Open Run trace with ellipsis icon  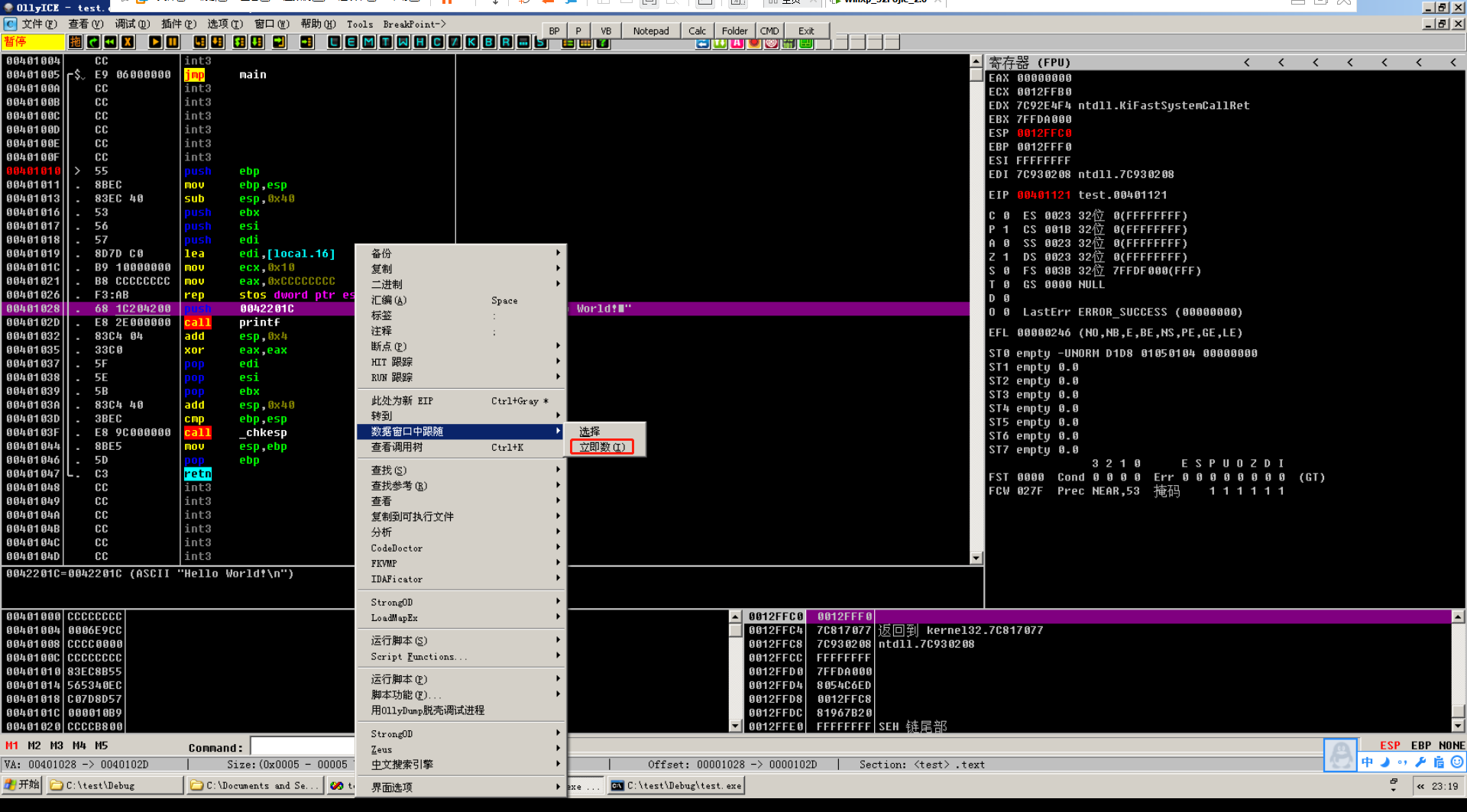coord(523,42)
